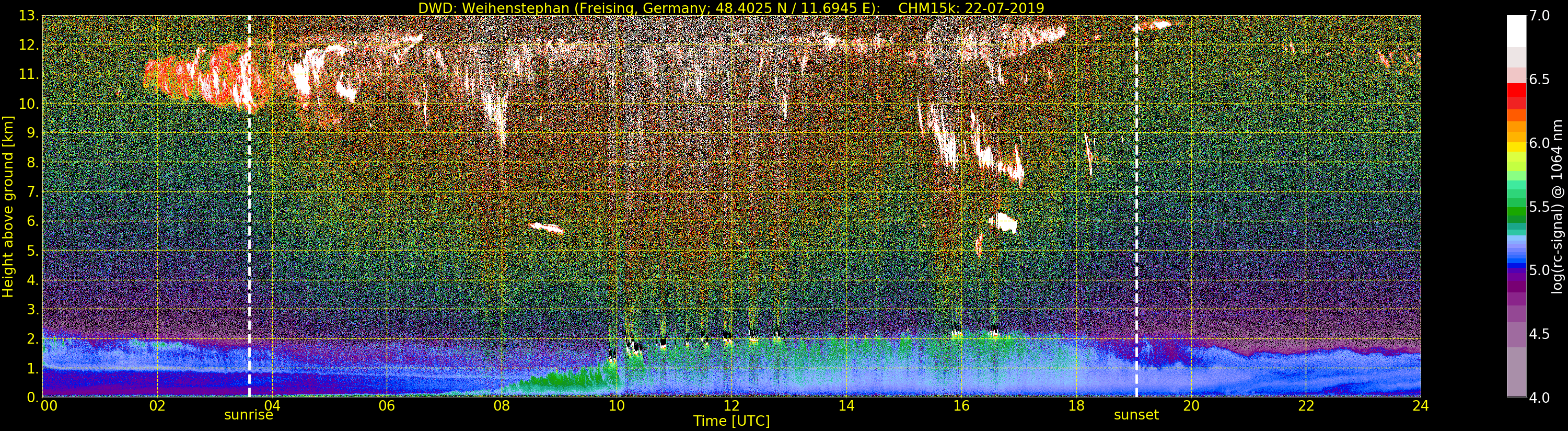1568x431 pixels.
Task: Pick the bright red band on the colorbar
Action: point(1516,89)
